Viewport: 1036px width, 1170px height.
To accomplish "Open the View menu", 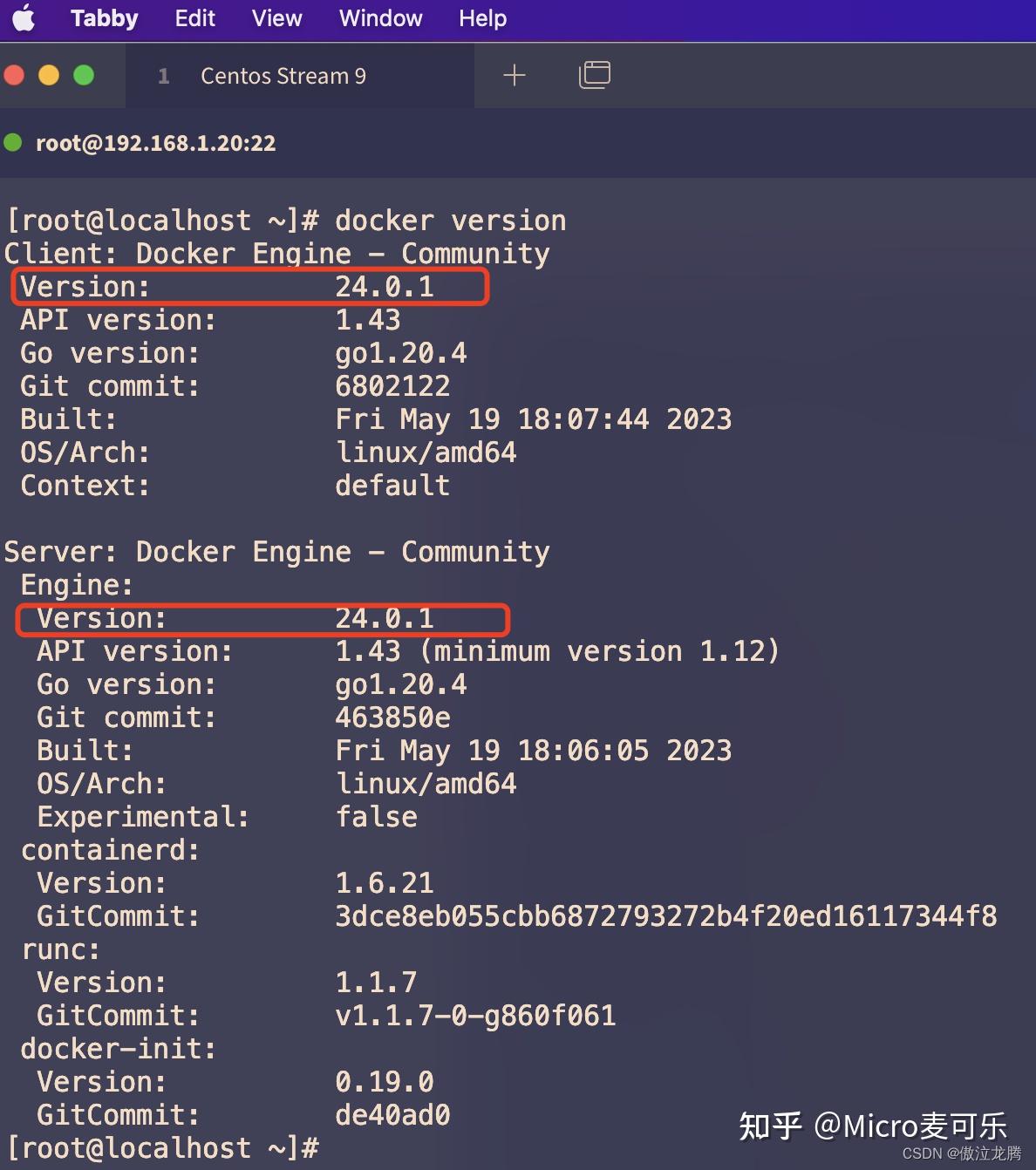I will click(x=276, y=18).
